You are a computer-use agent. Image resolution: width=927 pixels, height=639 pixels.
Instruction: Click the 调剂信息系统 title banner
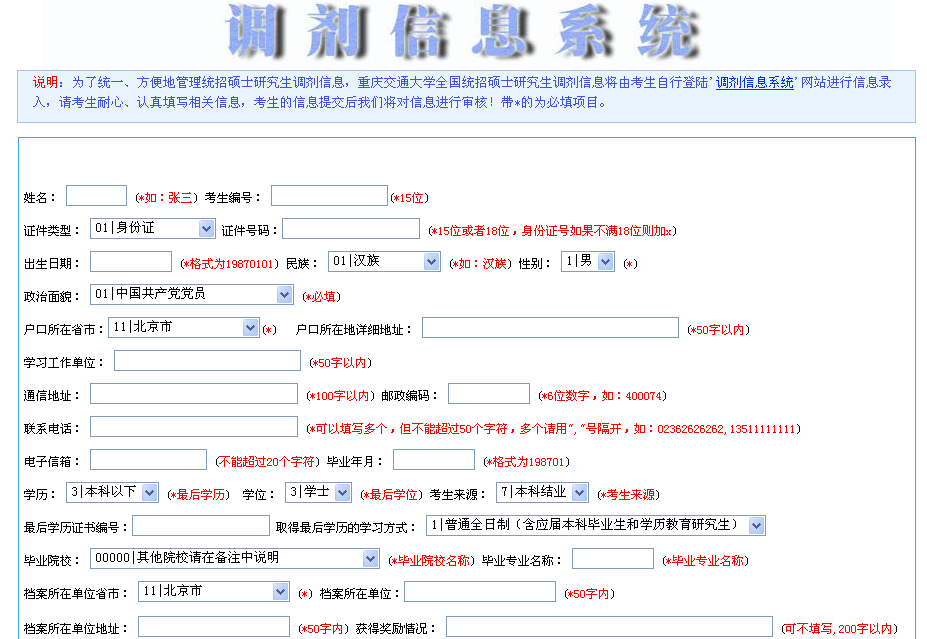tap(464, 31)
